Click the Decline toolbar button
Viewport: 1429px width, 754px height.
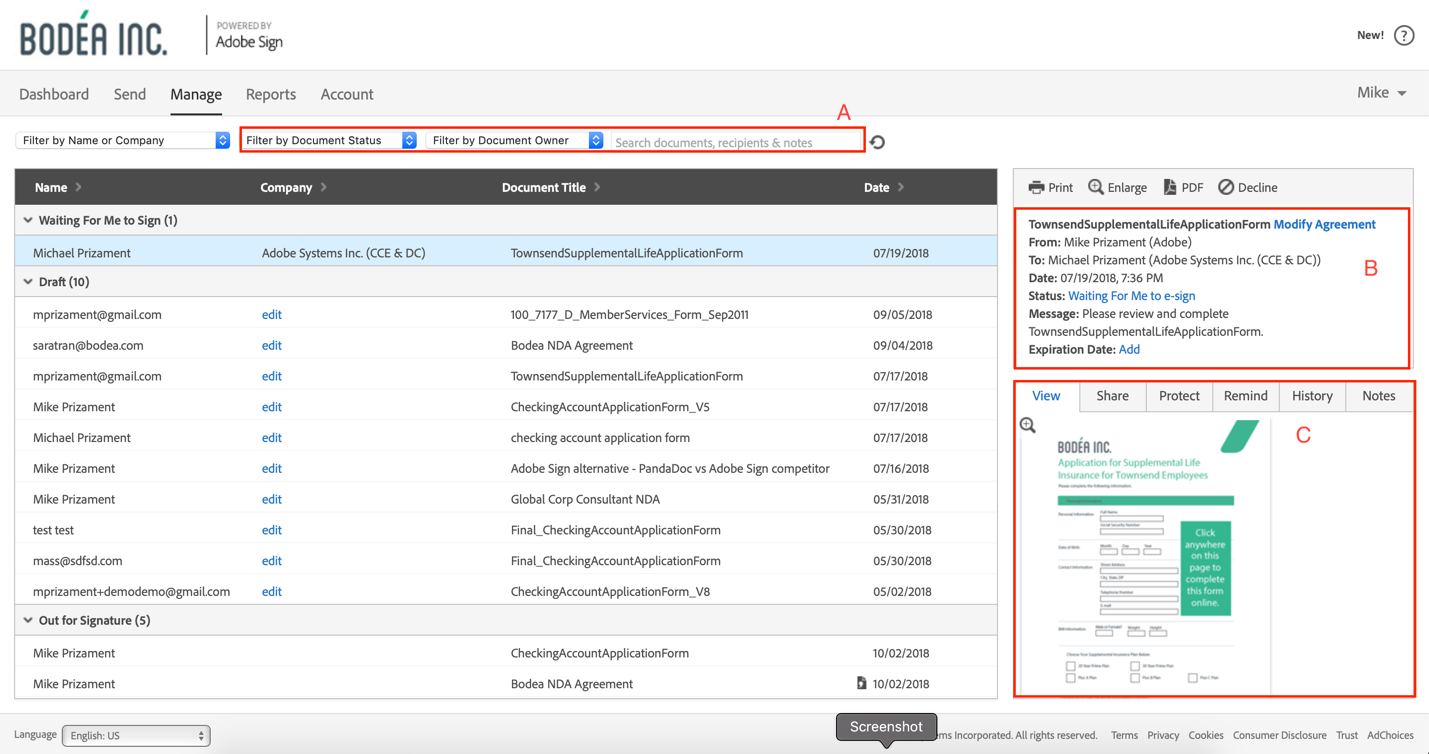pyautogui.click(x=1247, y=187)
